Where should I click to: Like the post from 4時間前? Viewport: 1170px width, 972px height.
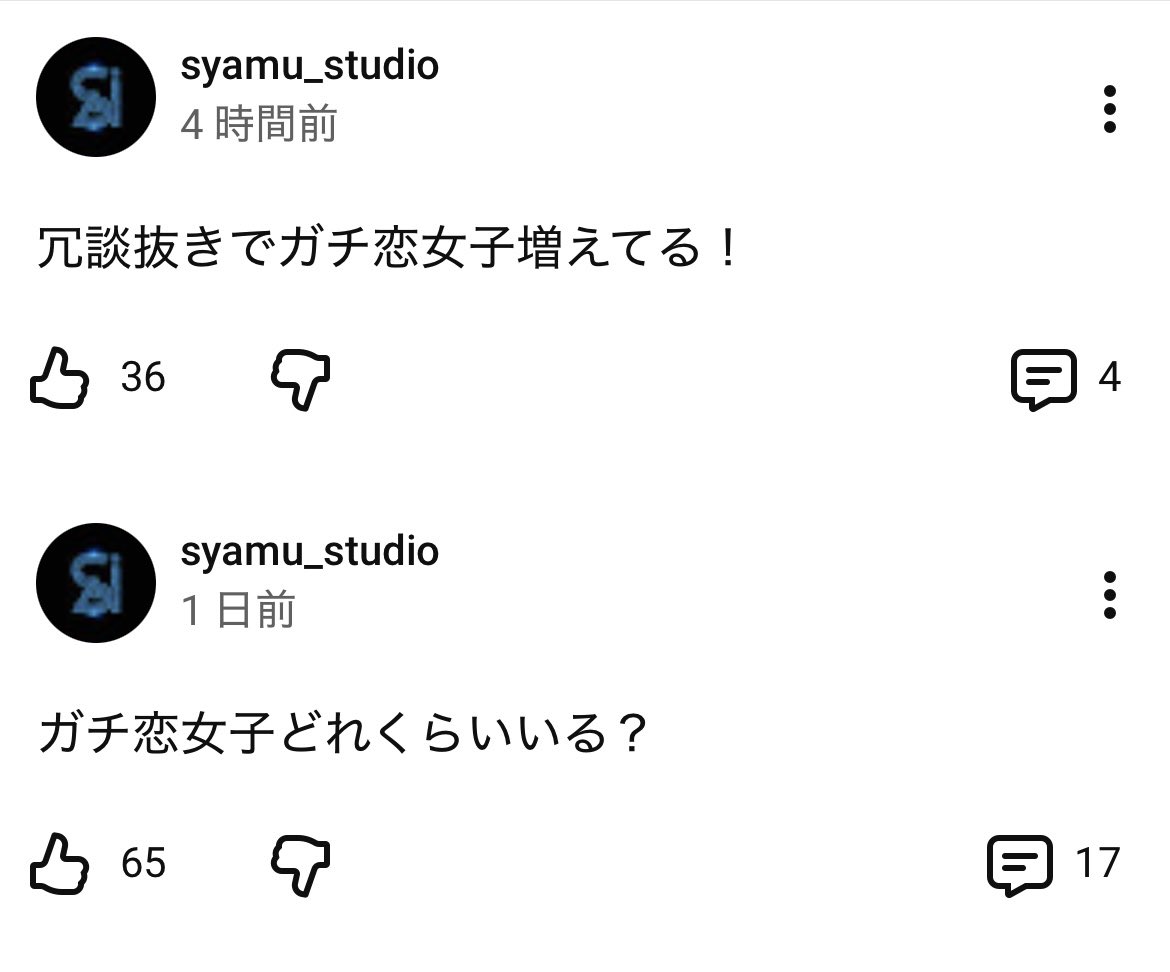[60, 378]
